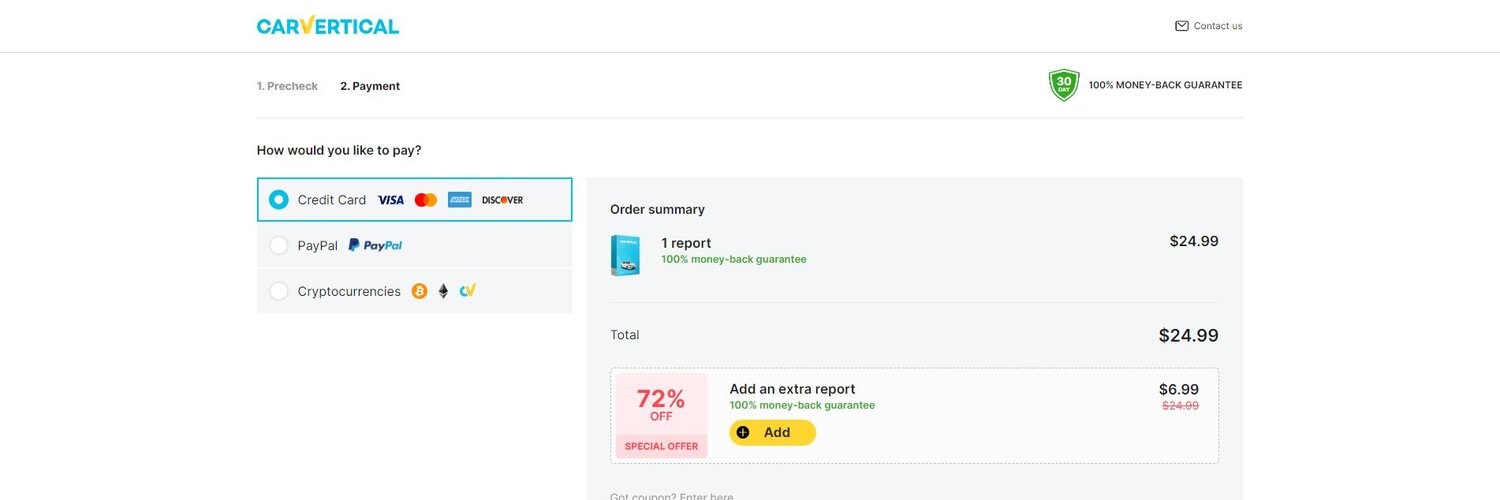Click the report box thumbnail
1500x500 pixels.
pyautogui.click(x=625, y=255)
